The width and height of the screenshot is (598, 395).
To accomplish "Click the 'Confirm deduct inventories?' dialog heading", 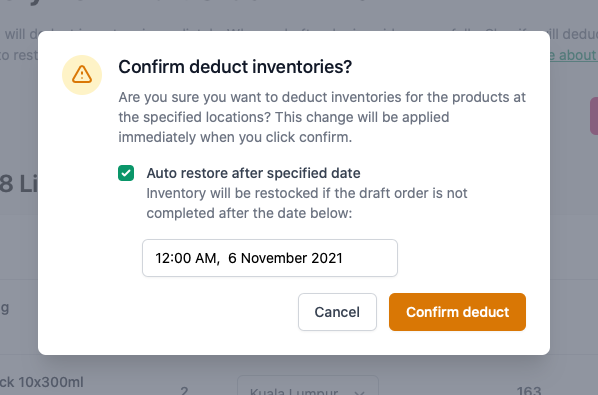I will pos(235,67).
